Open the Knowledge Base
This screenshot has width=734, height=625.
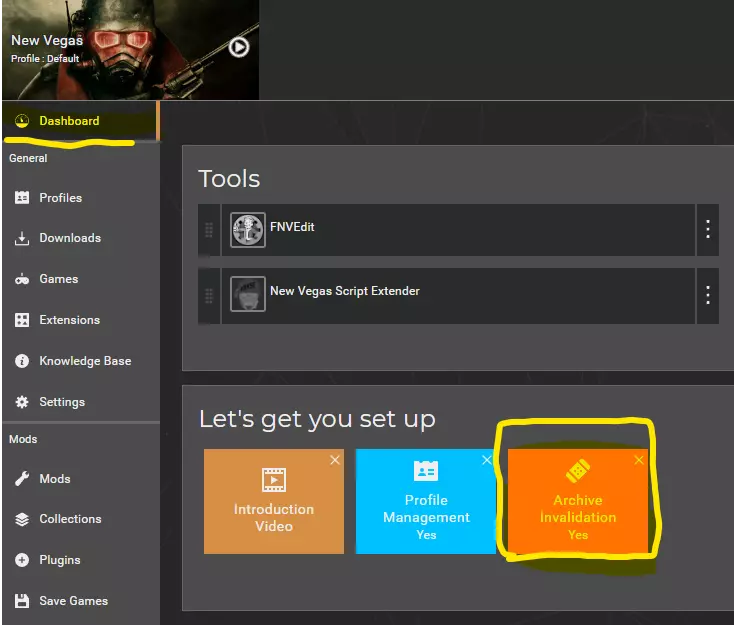[x=81, y=361]
